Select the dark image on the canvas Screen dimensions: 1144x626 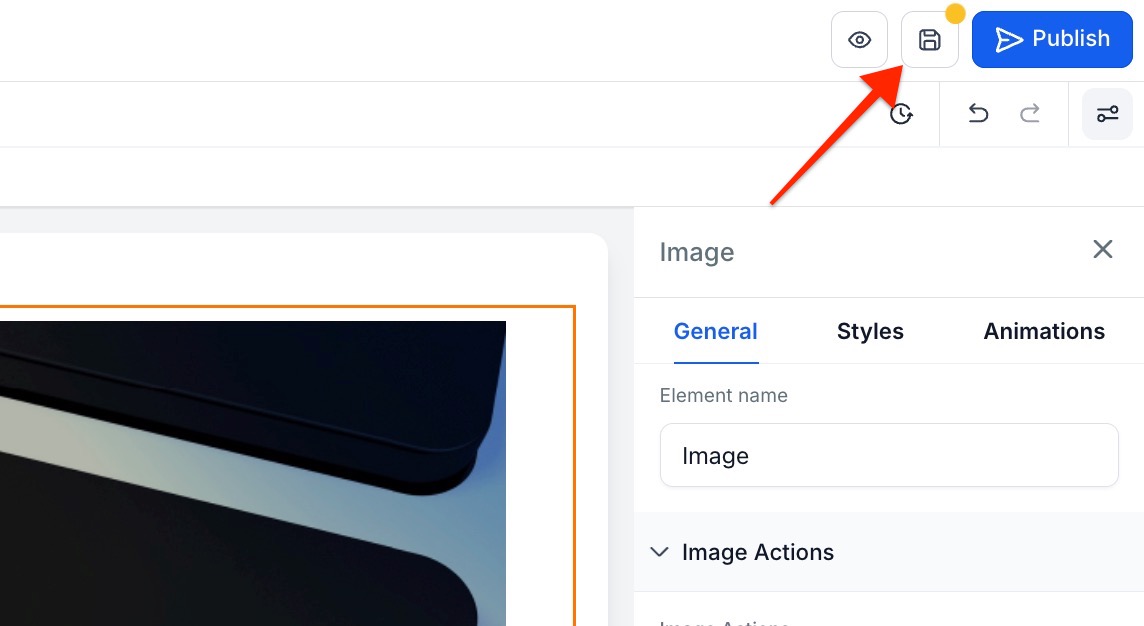coord(250,470)
